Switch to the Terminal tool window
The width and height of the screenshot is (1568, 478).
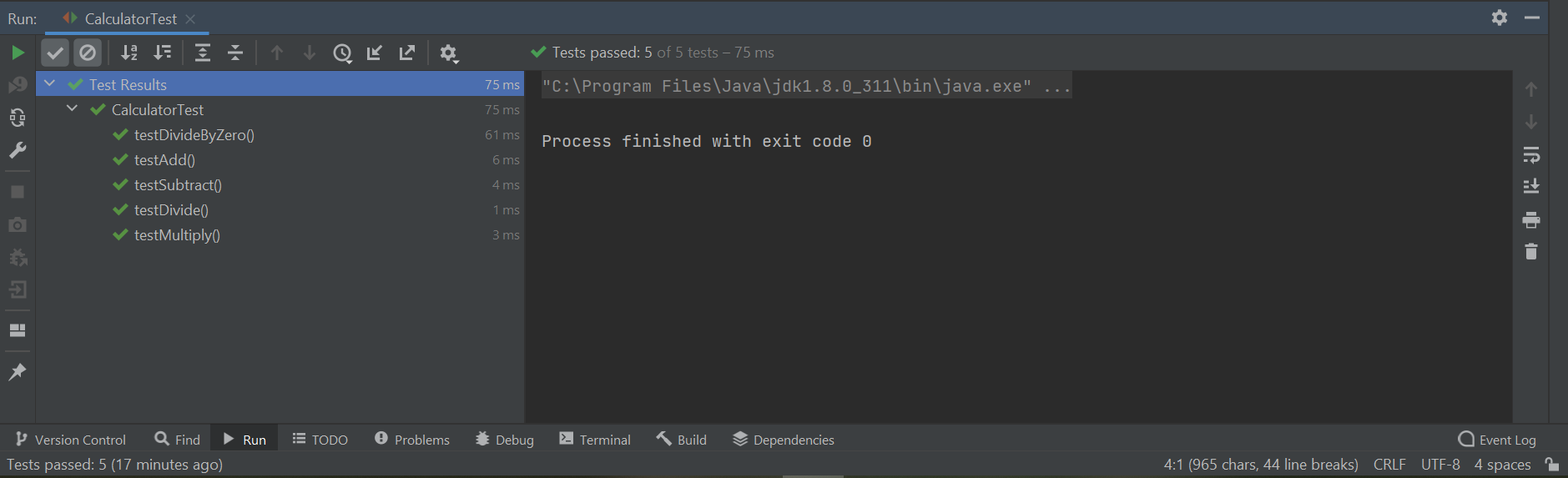click(595, 440)
